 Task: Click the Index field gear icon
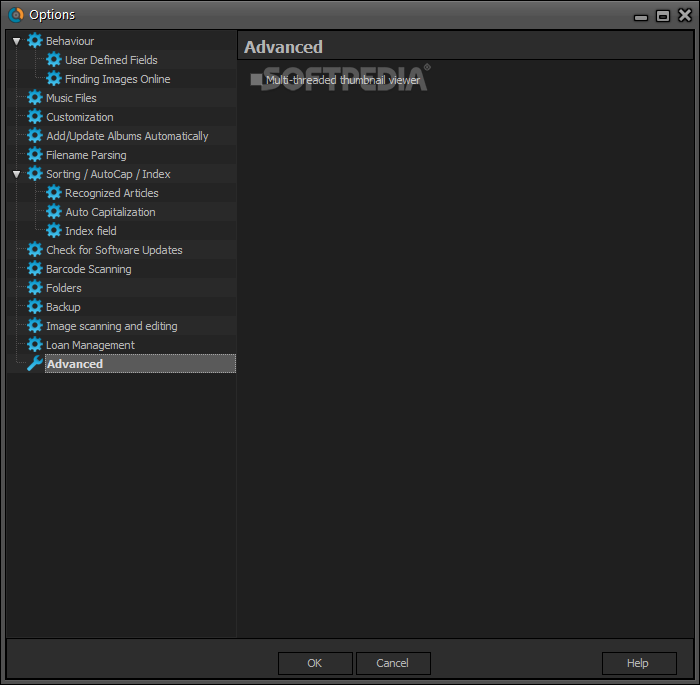coord(54,230)
